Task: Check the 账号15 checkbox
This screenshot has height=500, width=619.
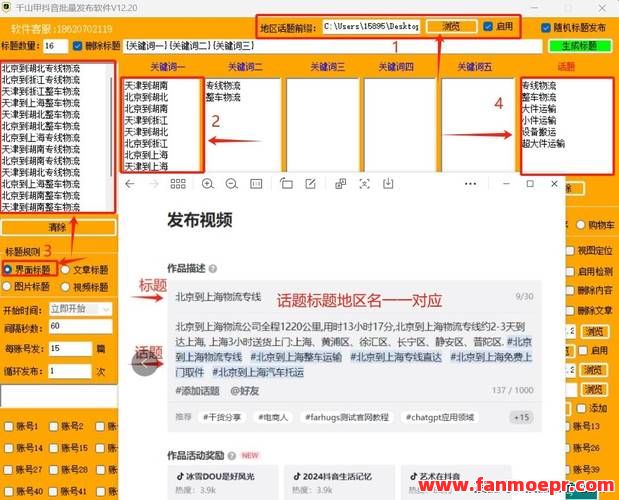Action: (x=54, y=448)
